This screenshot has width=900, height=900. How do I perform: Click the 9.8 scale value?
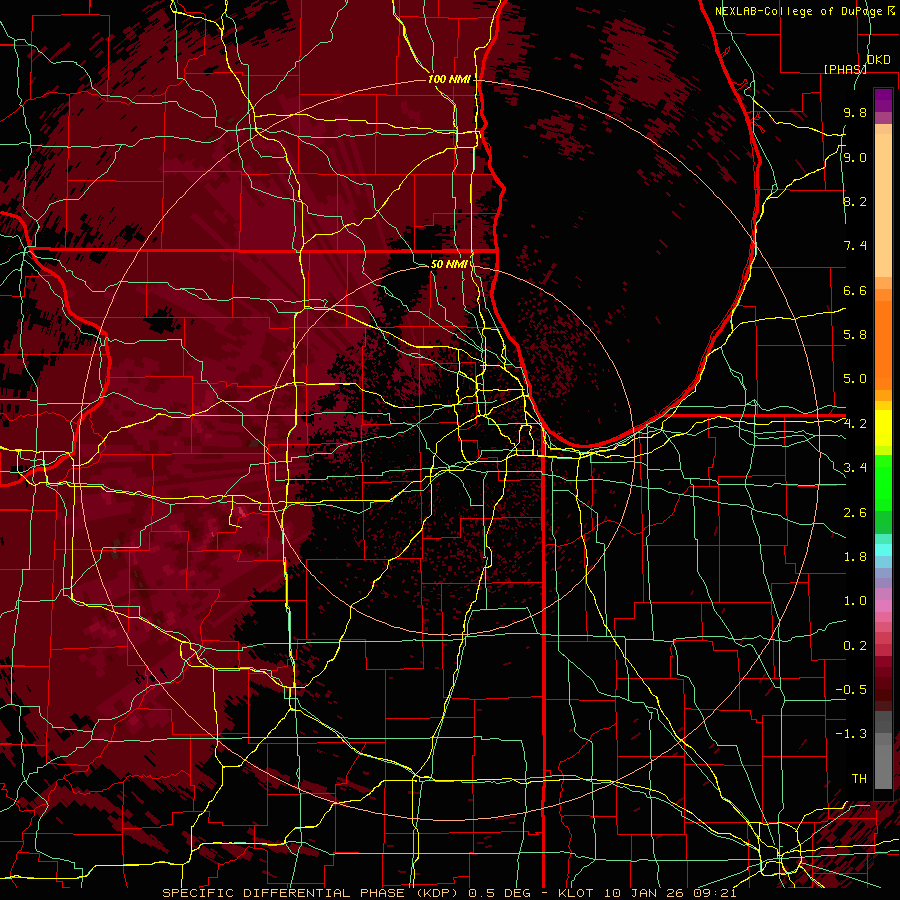click(855, 112)
